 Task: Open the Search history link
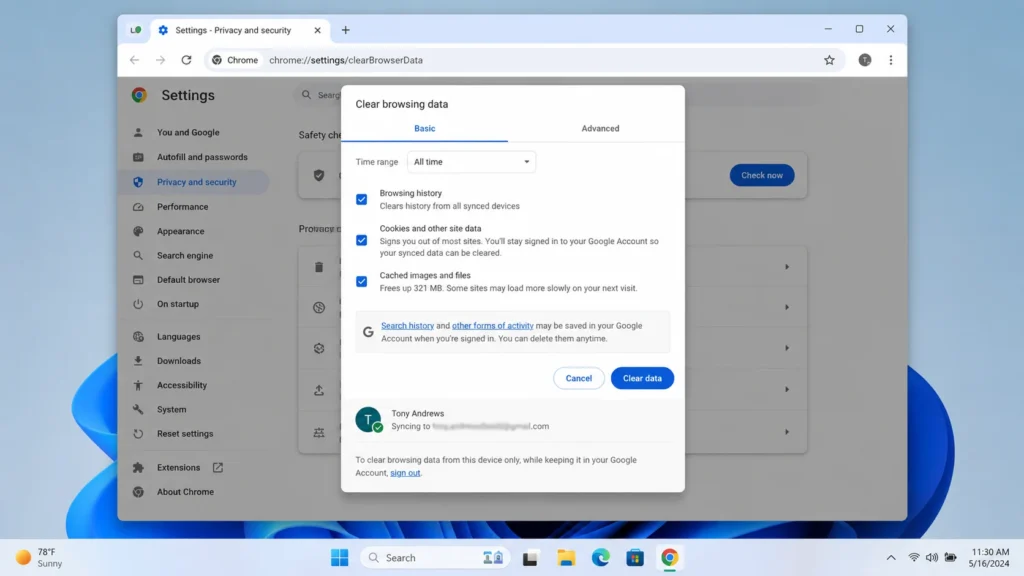pyautogui.click(x=408, y=326)
